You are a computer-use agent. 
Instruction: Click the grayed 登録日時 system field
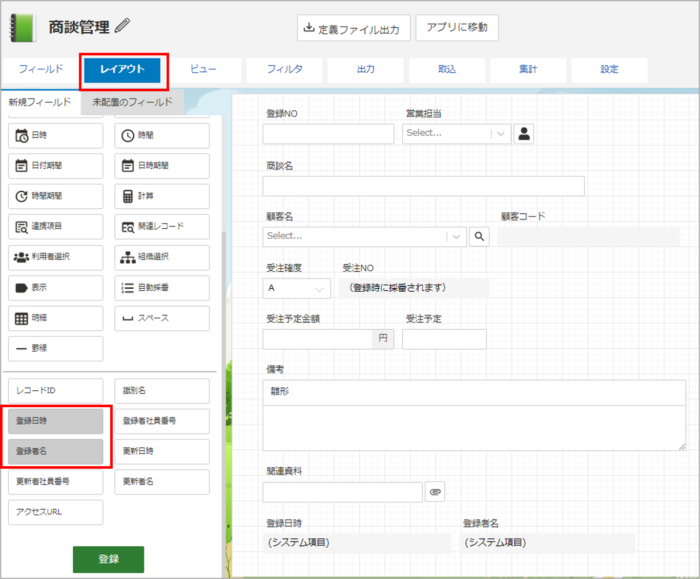(55, 421)
